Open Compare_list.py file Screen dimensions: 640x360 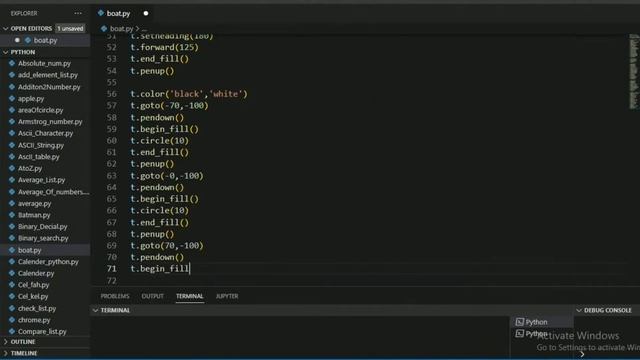(x=42, y=331)
